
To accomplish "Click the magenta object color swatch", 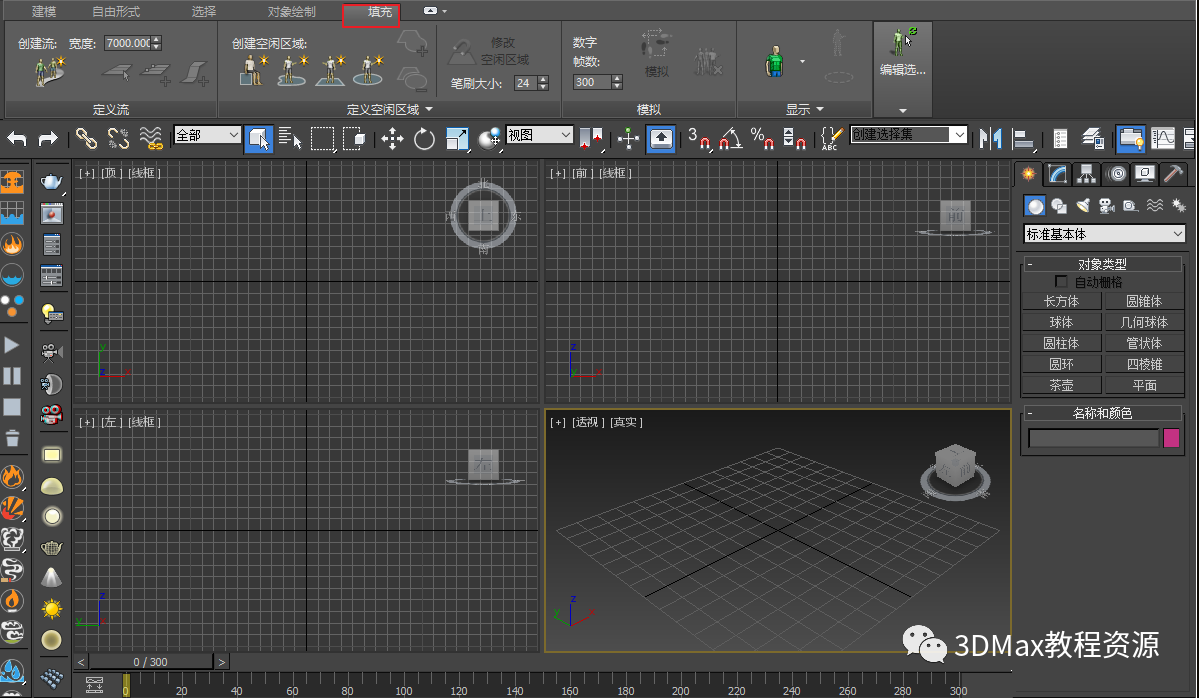I will 1171,438.
